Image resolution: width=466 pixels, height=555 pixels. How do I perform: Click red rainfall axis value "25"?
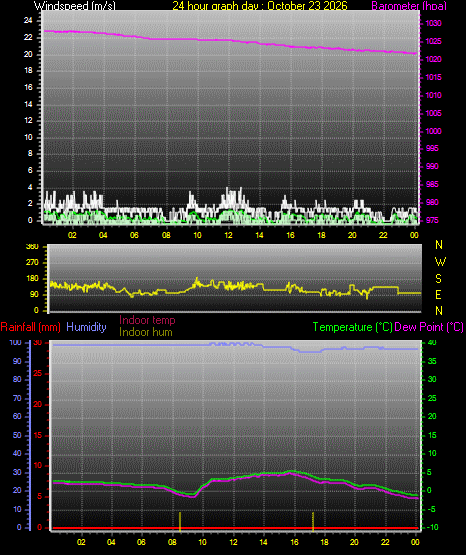tap(38, 373)
